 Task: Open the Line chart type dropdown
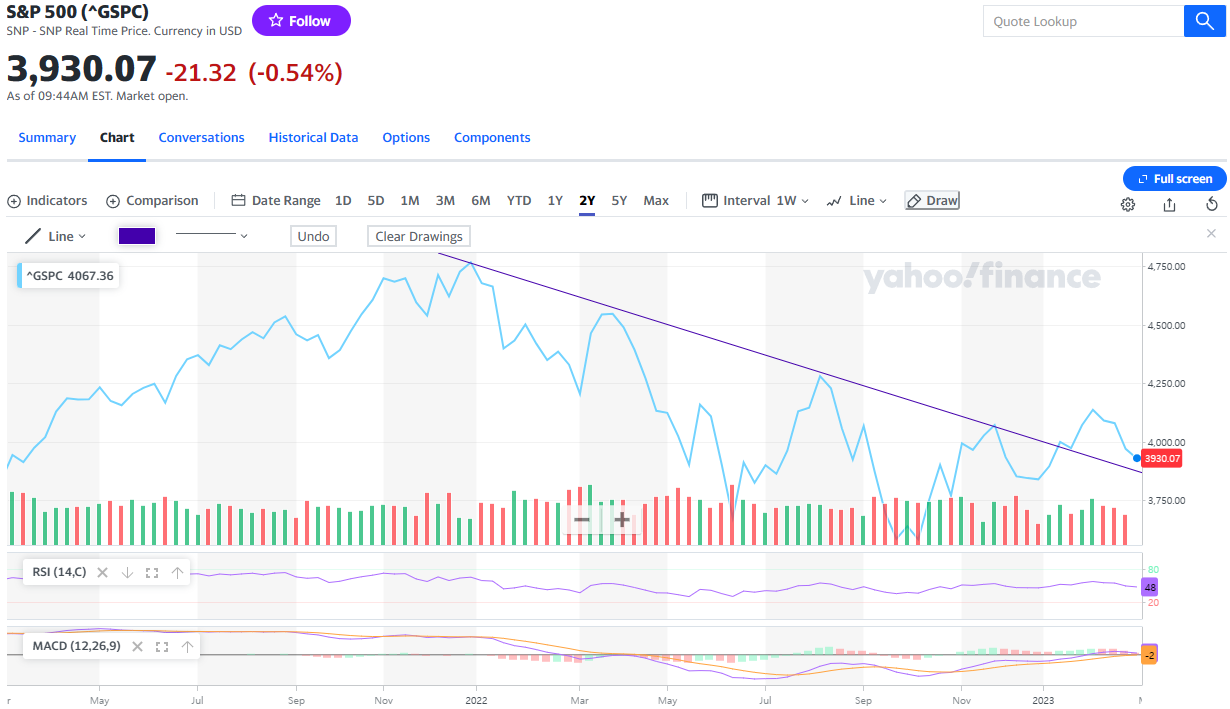(857, 200)
